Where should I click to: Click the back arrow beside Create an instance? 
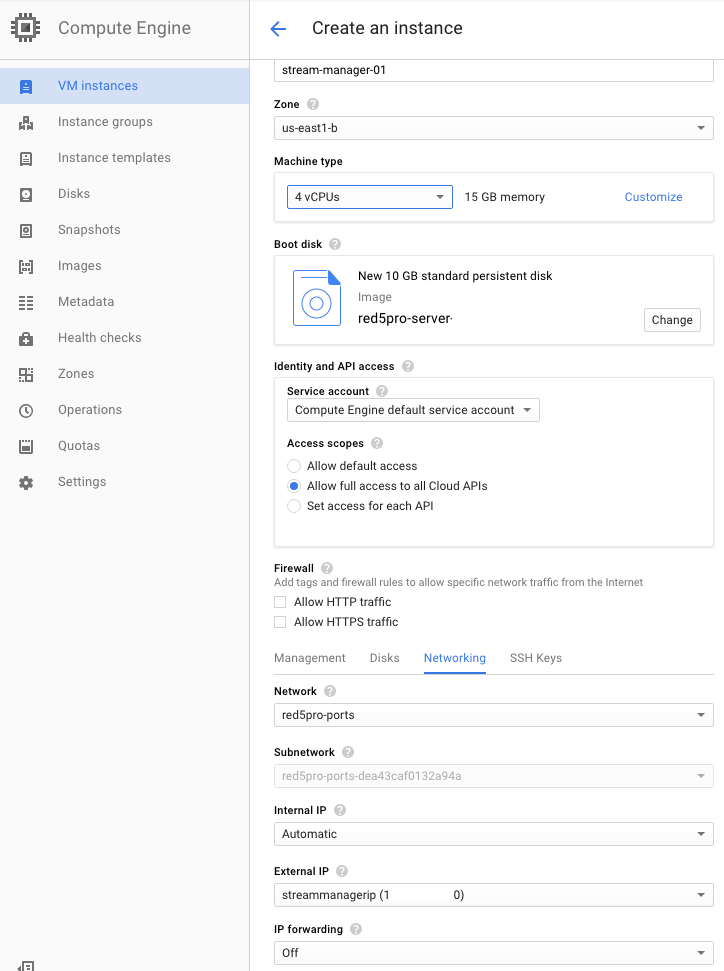(278, 28)
